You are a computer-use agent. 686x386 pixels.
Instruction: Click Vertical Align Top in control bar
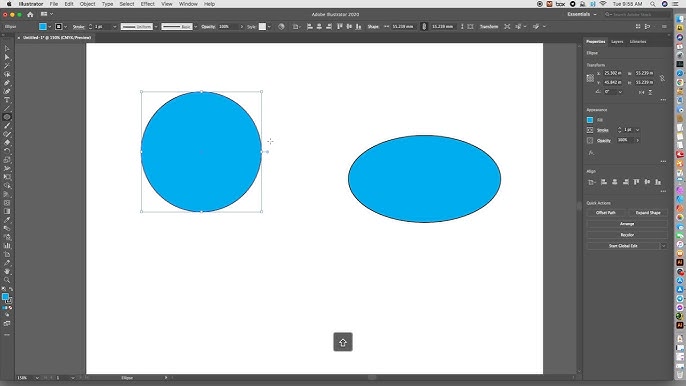(340, 27)
